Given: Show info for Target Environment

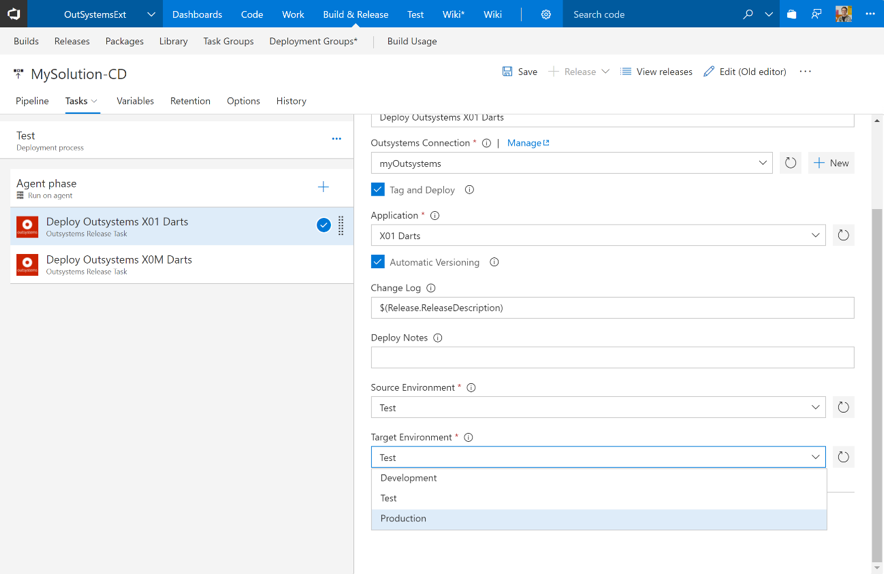Looking at the screenshot, I should 468,438.
